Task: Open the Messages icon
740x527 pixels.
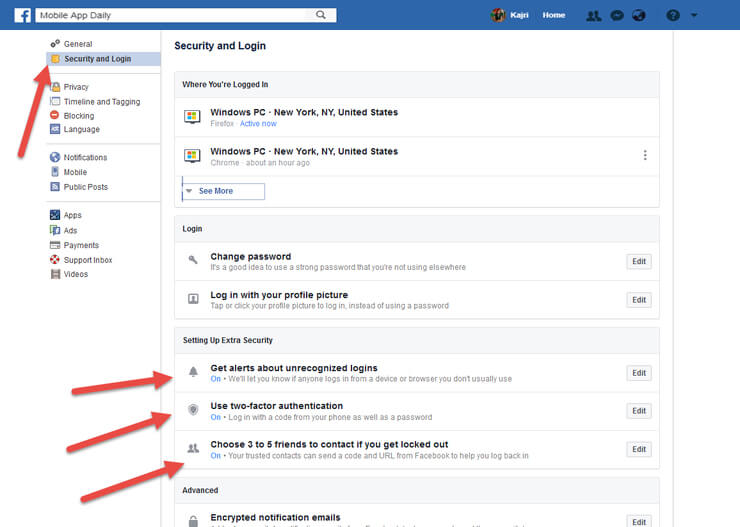Action: [x=617, y=16]
